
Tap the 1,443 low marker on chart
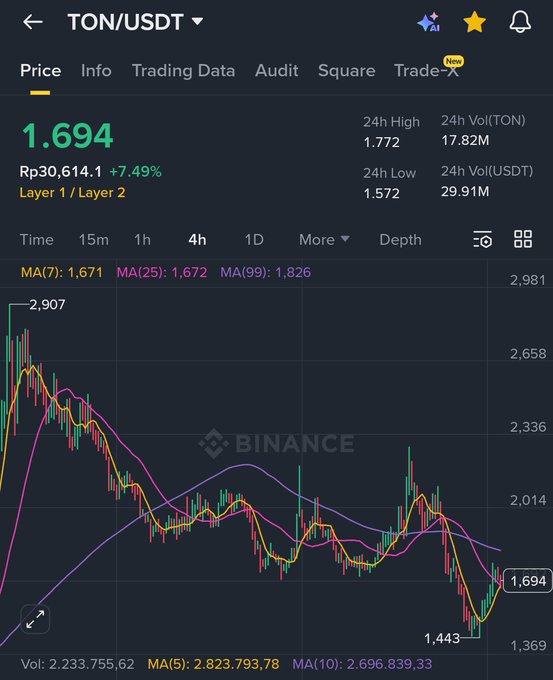442,638
